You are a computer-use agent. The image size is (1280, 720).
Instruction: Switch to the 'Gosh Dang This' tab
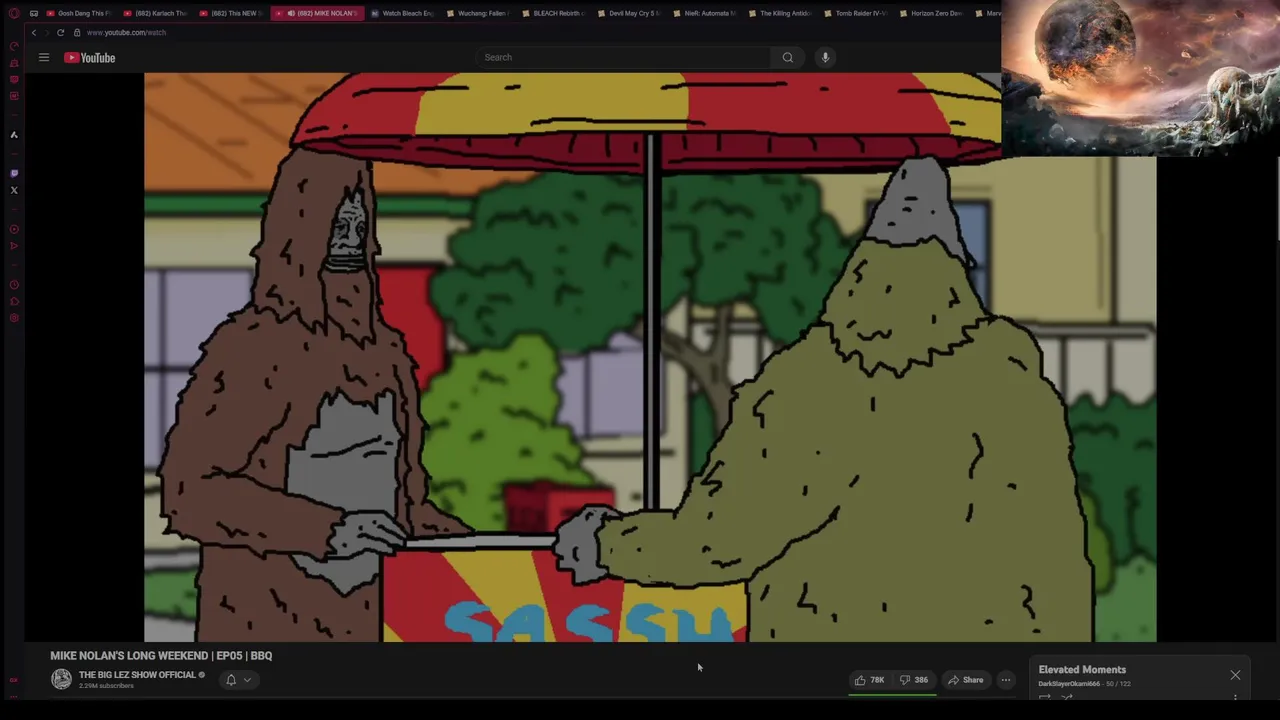[x=79, y=13]
